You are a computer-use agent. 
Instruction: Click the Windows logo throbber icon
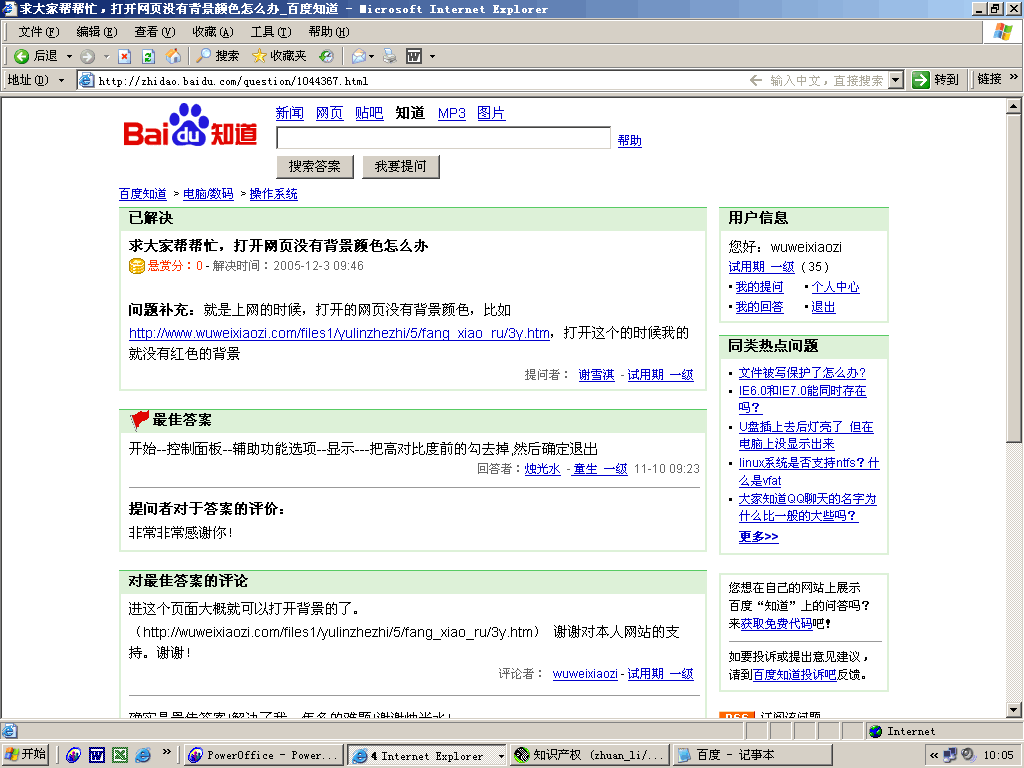point(1002,32)
